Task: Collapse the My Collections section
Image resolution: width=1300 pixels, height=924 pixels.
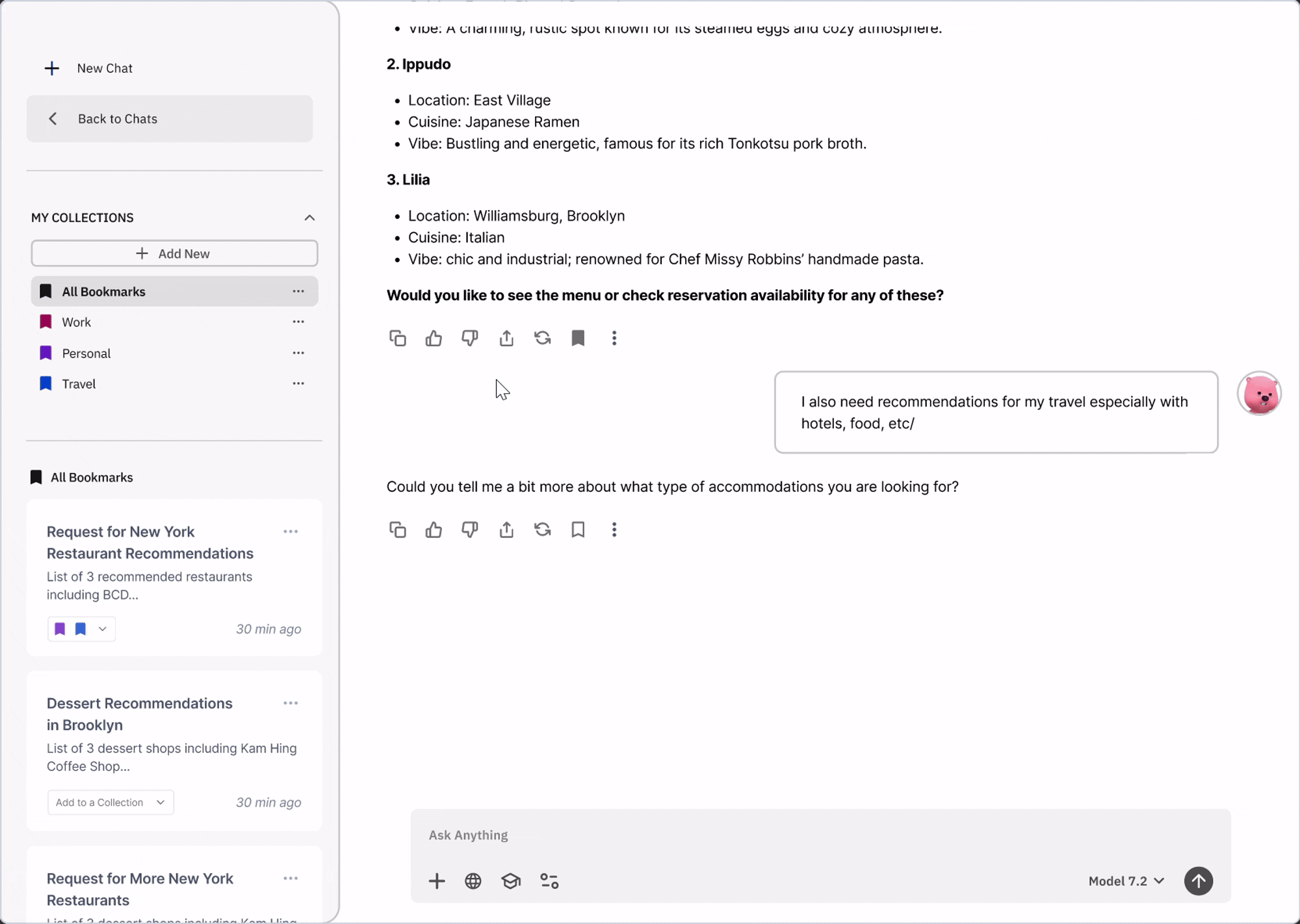Action: tap(309, 218)
